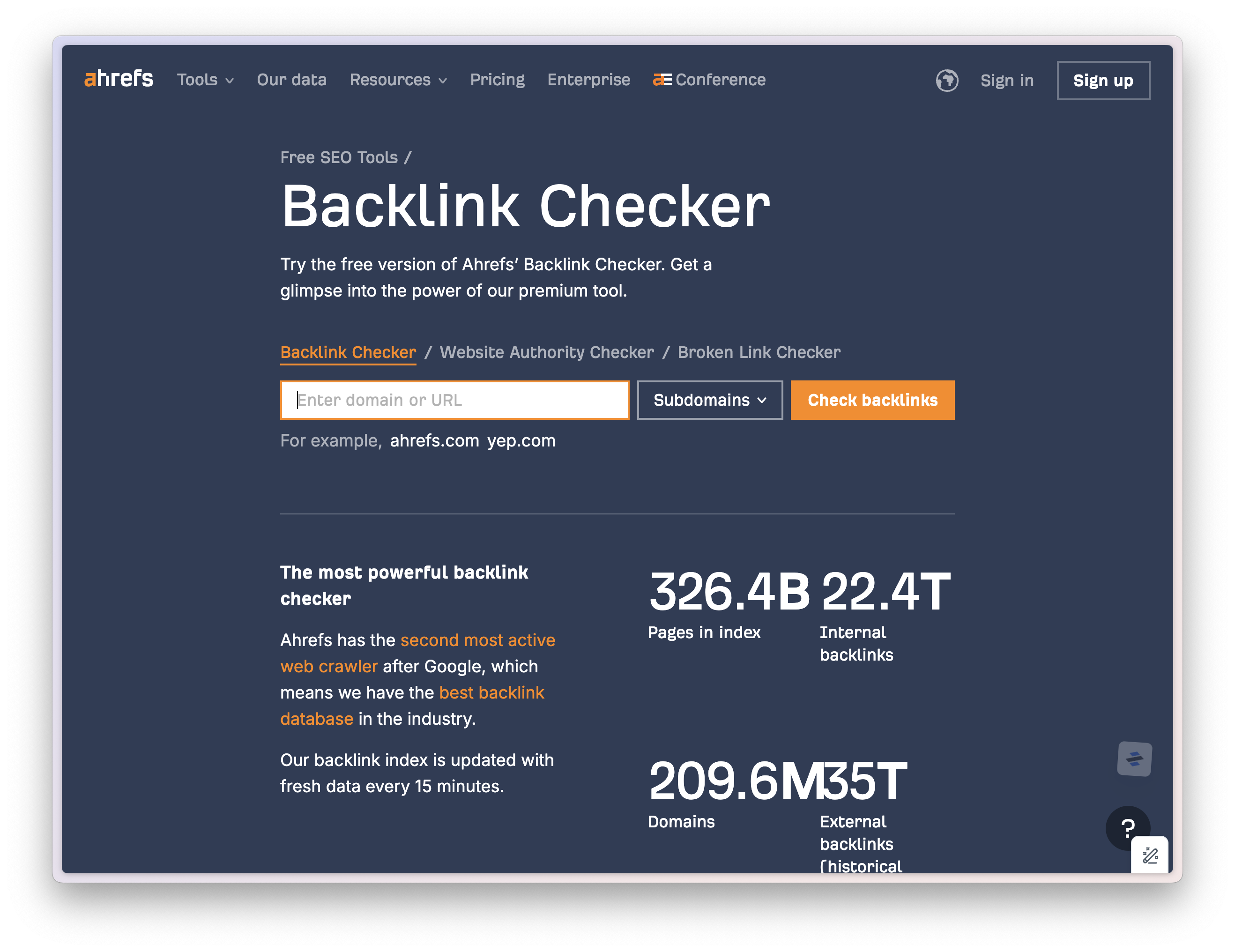
Task: Open the Free SEO Tools breadcrumb
Action: pyautogui.click(x=339, y=157)
